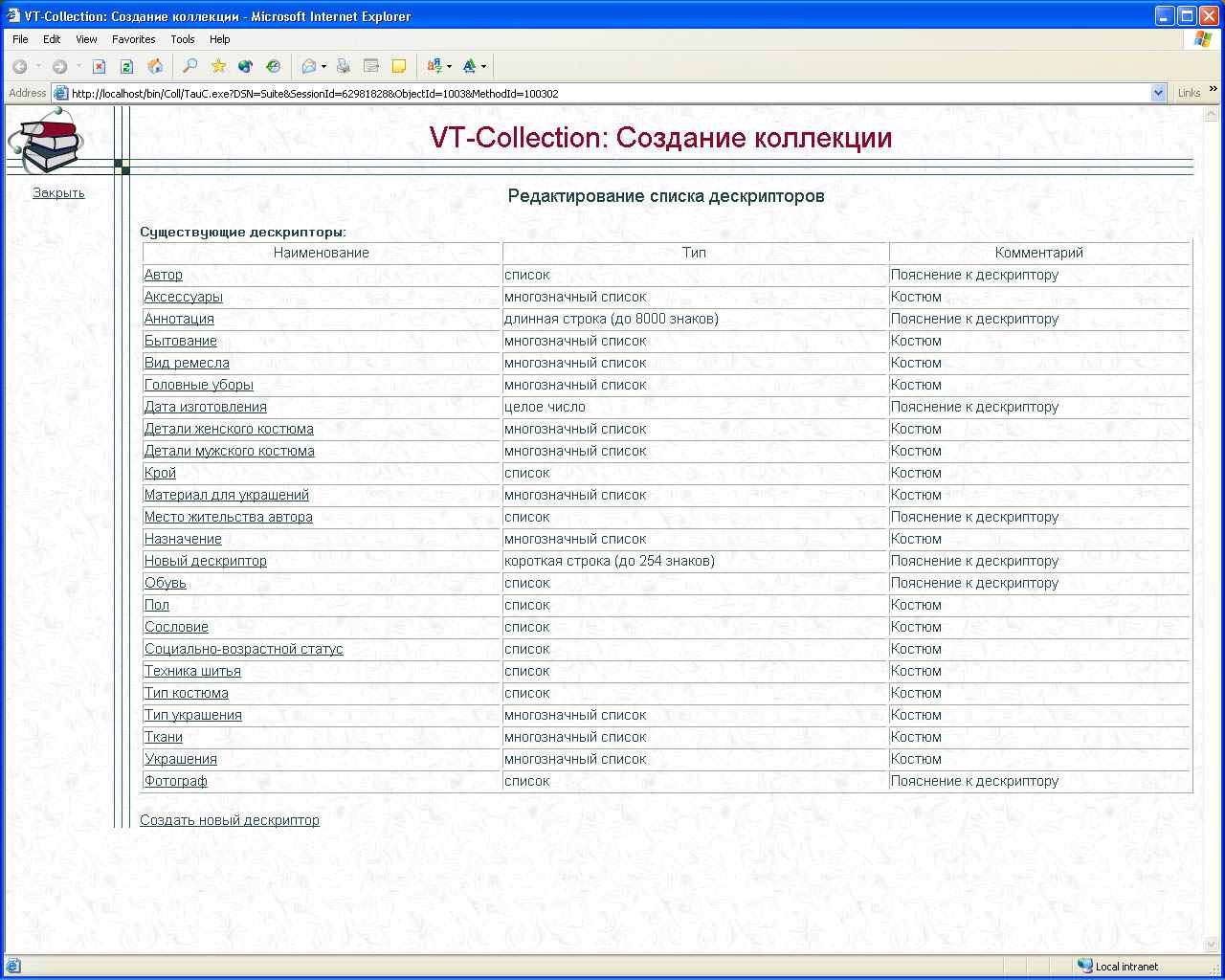1225x980 pixels.
Task: Click the 'целое число' type cell
Action: 696,407
